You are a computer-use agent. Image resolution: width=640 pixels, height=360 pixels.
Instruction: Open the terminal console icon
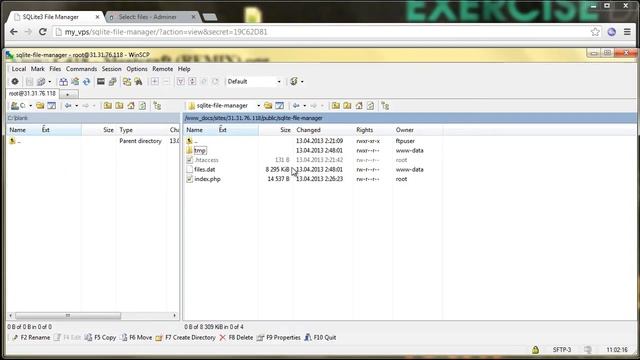tap(101, 82)
